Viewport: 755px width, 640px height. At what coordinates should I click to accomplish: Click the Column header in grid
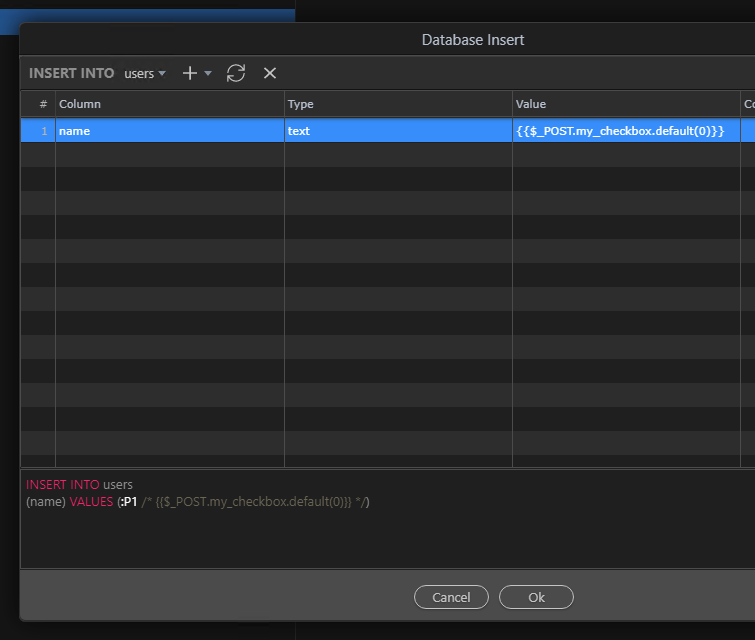pyautogui.click(x=168, y=104)
